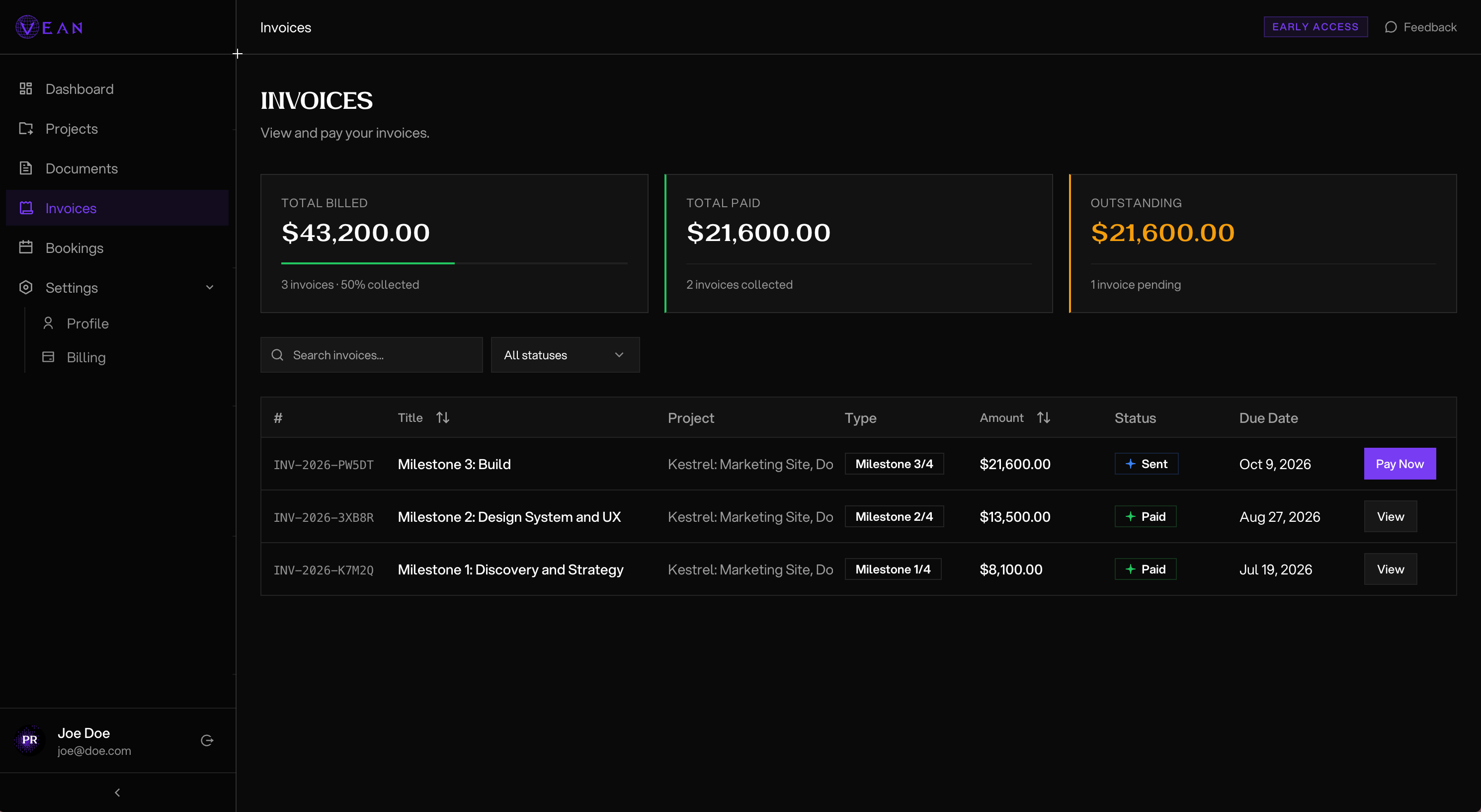1481x812 pixels.
Task: Open Dashboard from the sidebar
Action: tap(117, 88)
